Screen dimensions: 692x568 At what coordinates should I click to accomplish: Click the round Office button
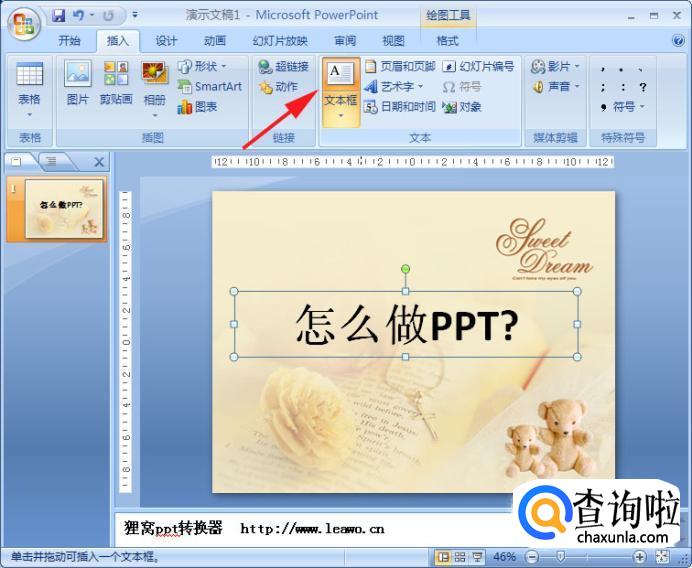coord(25,23)
